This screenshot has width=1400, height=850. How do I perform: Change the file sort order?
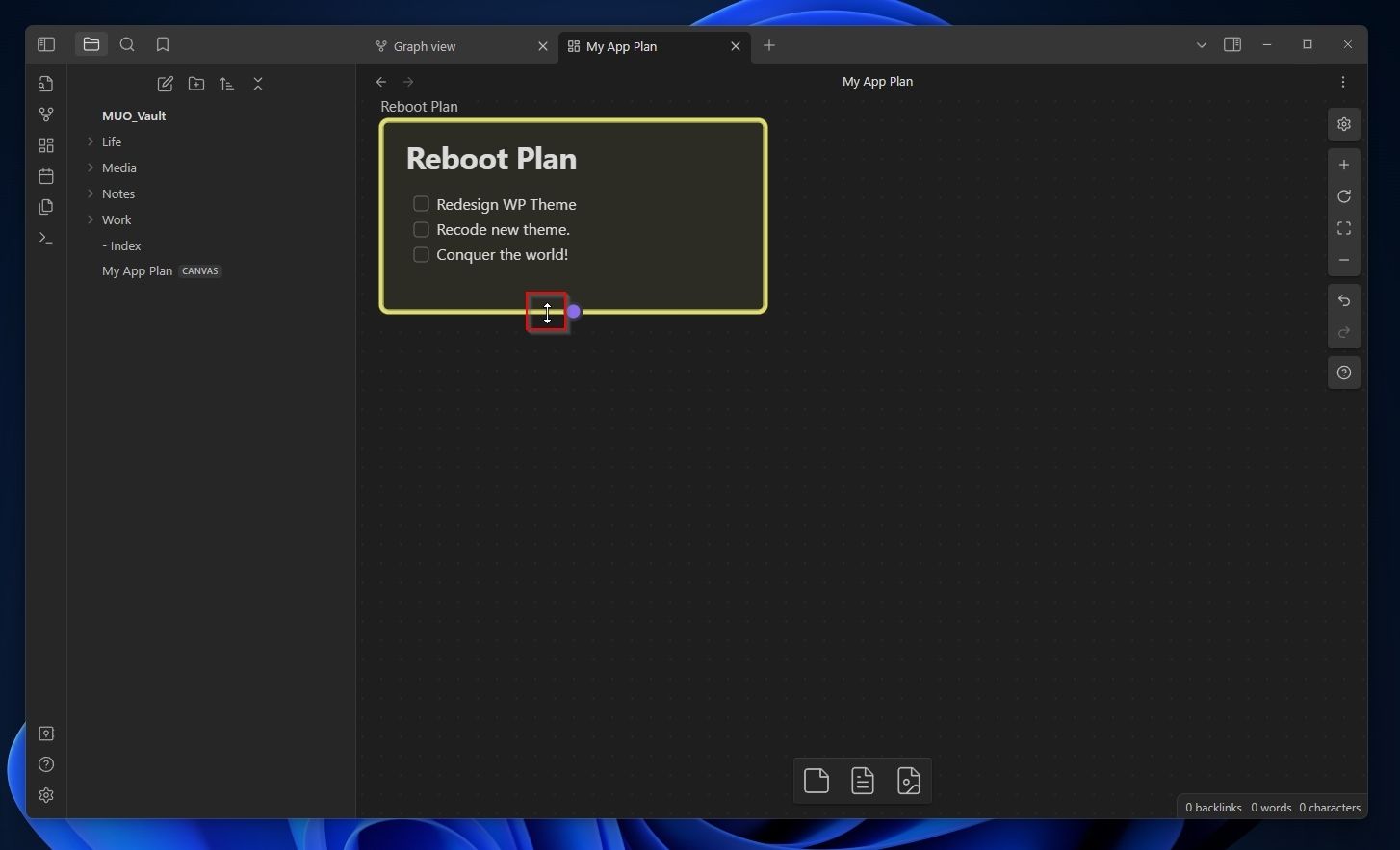[227, 85]
